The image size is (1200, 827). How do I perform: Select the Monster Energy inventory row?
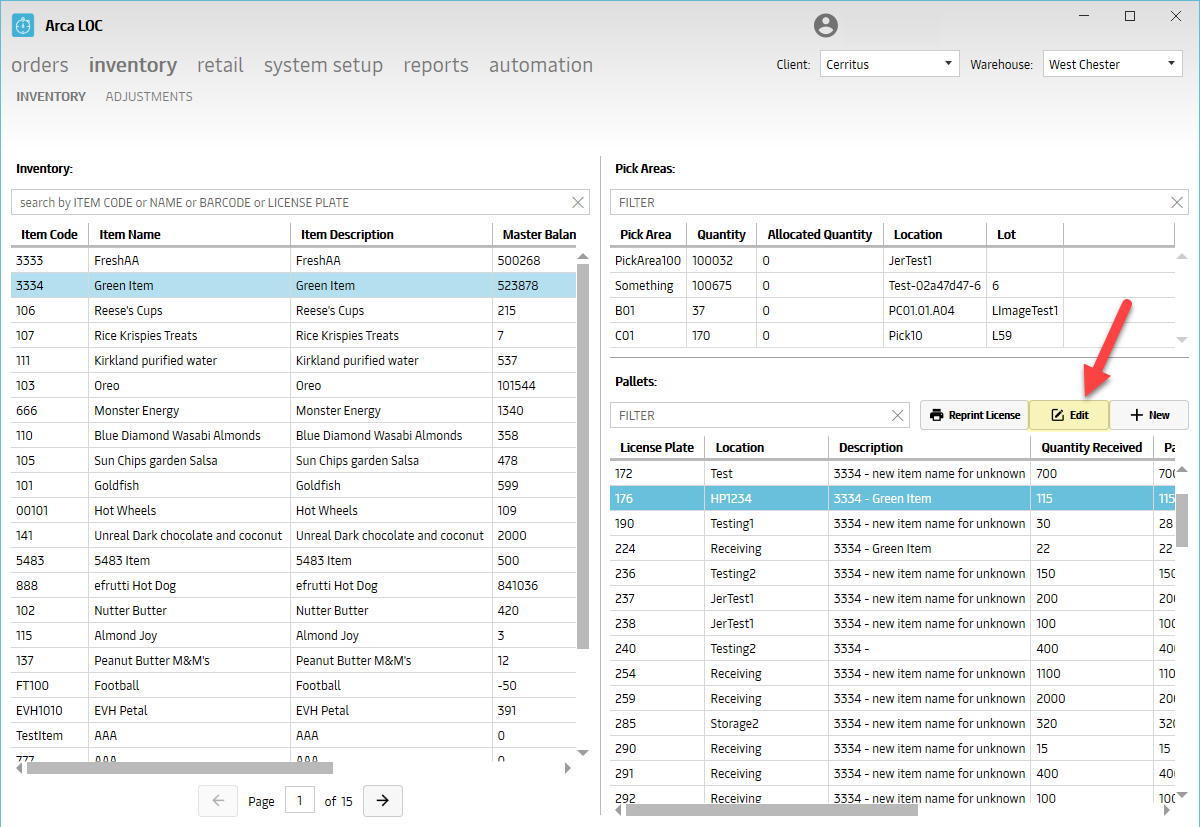(294, 410)
